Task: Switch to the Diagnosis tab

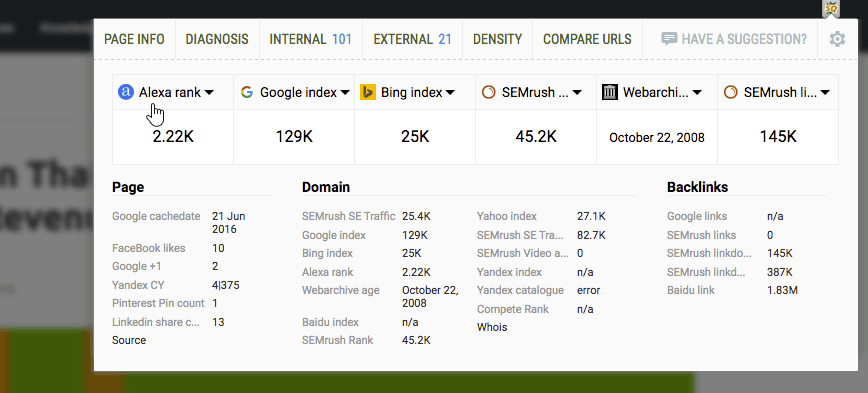Action: point(217,39)
